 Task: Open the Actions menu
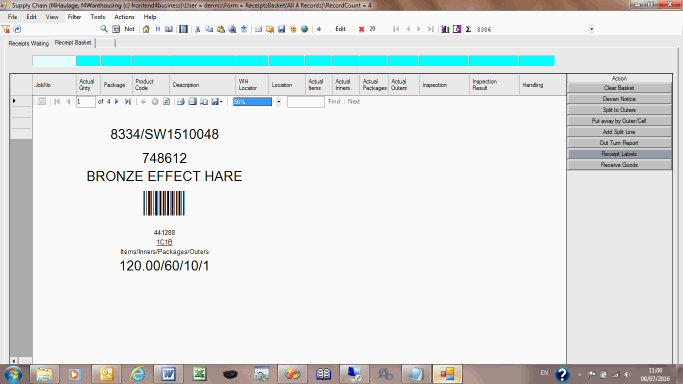(124, 17)
